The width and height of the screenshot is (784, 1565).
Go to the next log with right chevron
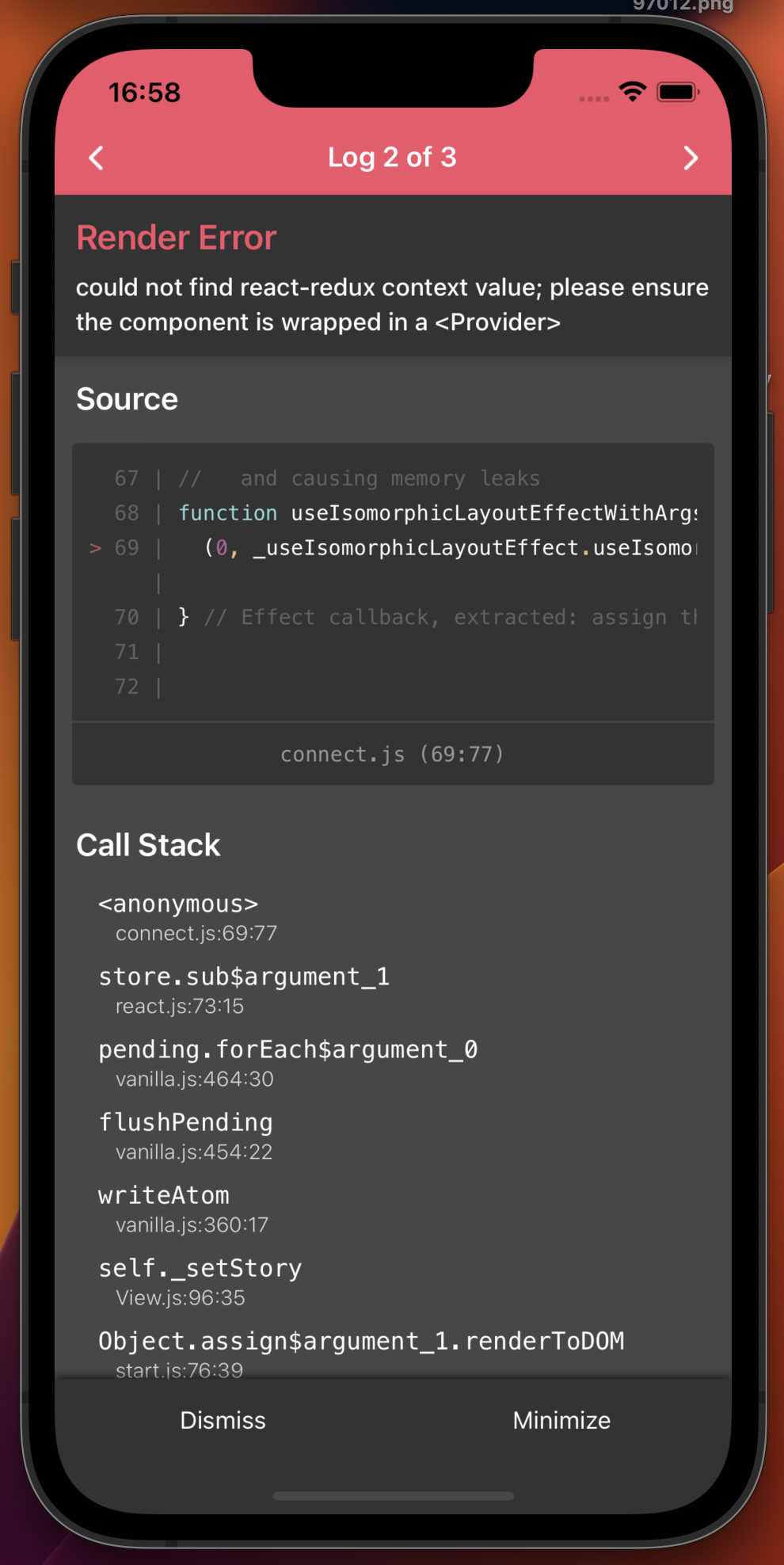tap(691, 158)
